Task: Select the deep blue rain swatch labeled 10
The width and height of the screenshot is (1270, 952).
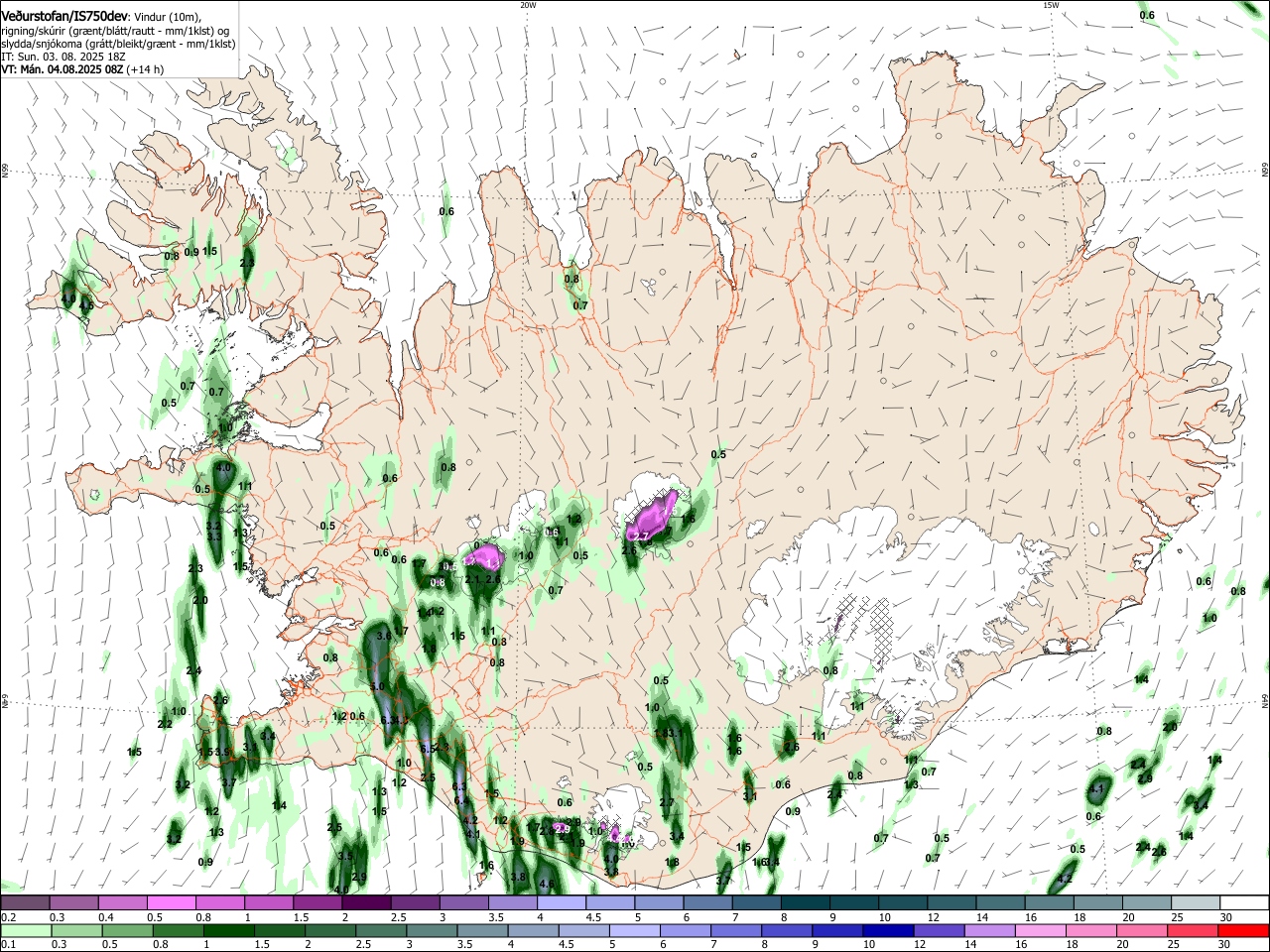Action: (x=886, y=930)
